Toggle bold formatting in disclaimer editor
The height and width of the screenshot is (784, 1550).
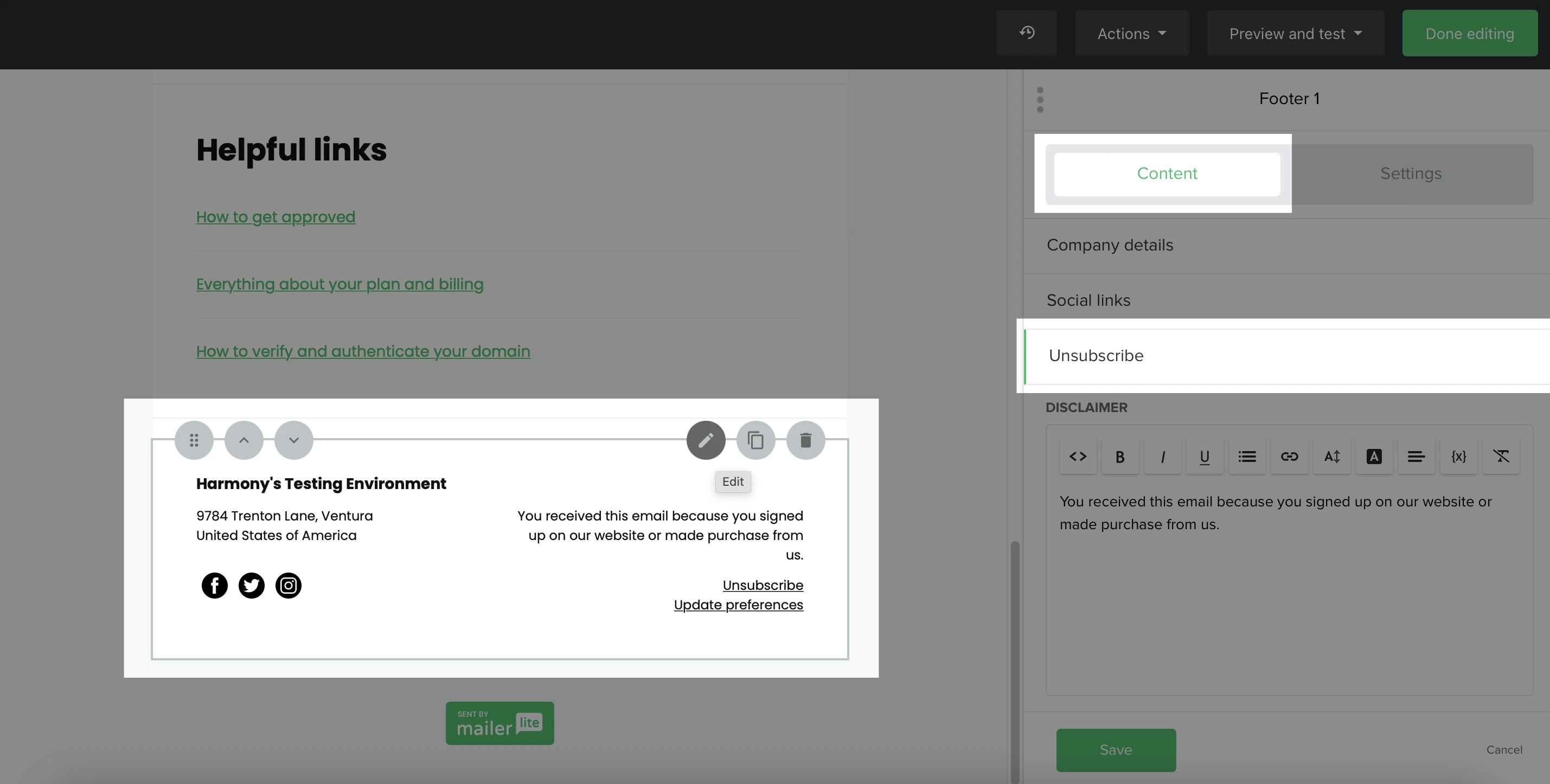point(1120,457)
